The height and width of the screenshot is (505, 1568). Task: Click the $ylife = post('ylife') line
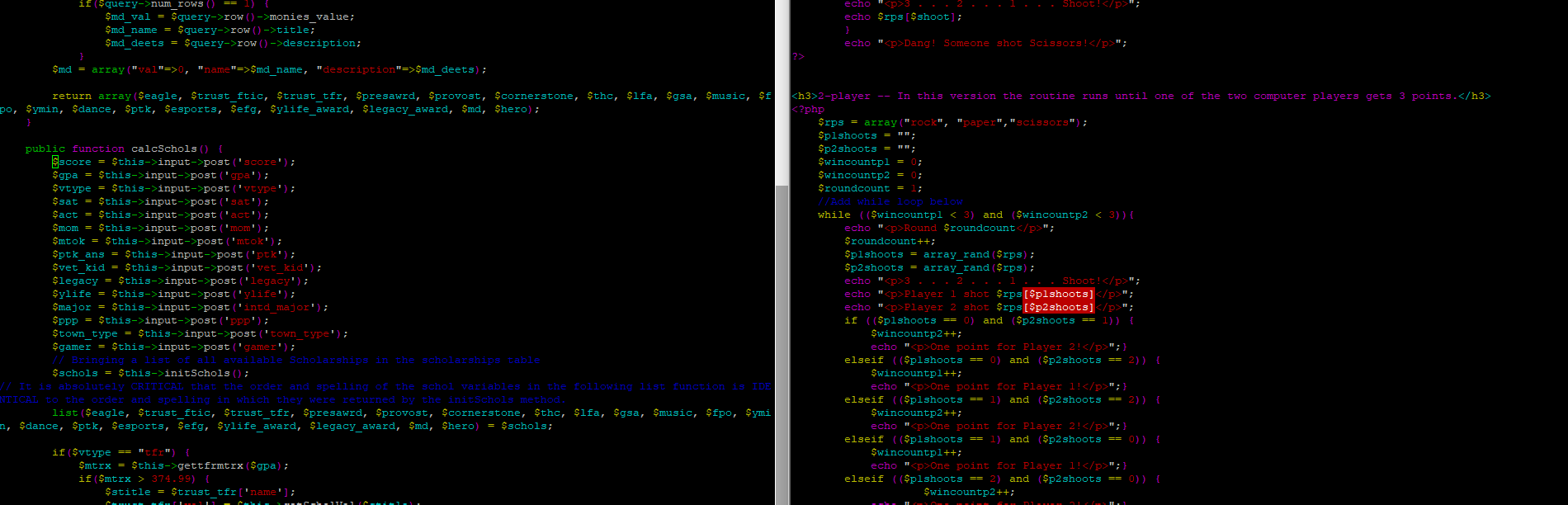[x=173, y=294]
